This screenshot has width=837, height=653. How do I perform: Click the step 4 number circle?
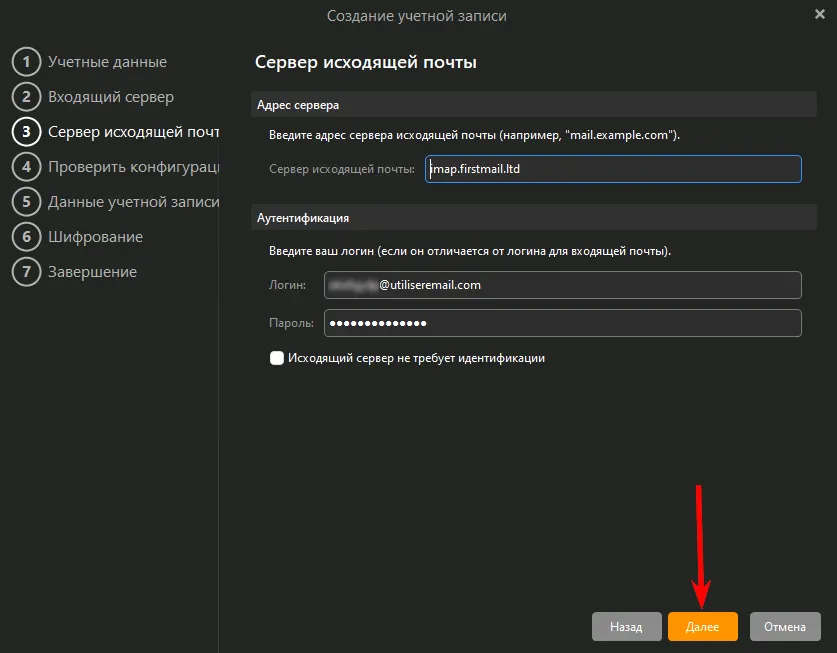coord(26,167)
